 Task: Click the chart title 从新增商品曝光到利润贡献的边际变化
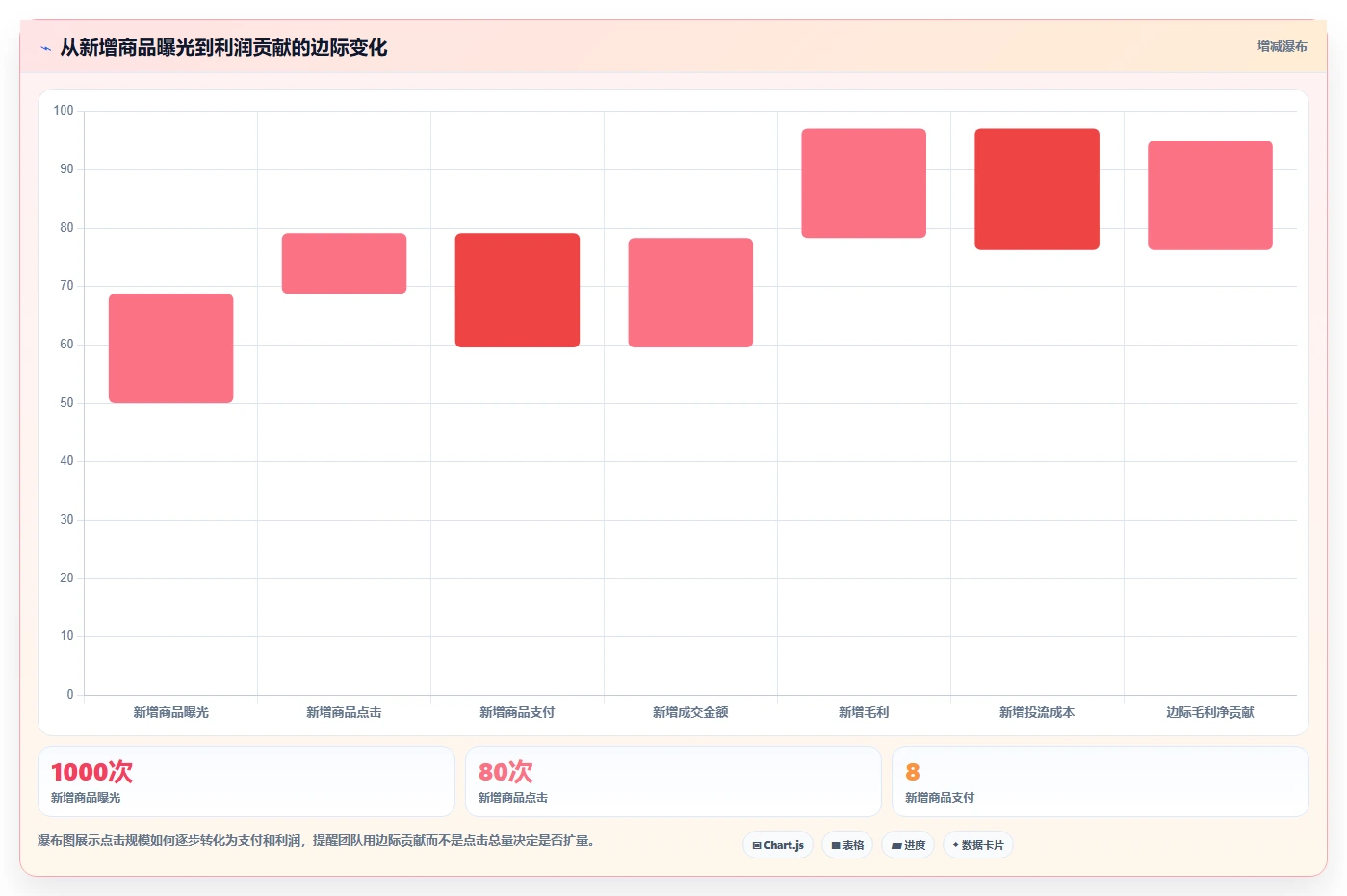223,48
